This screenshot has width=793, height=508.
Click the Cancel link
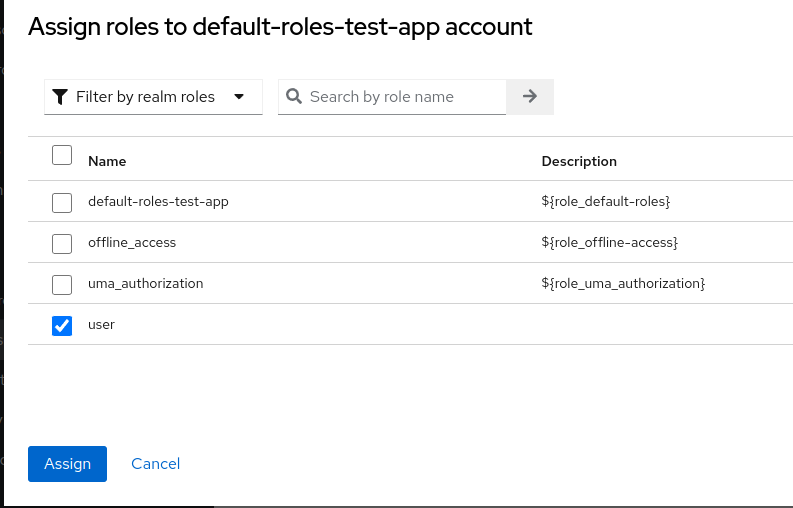point(156,464)
